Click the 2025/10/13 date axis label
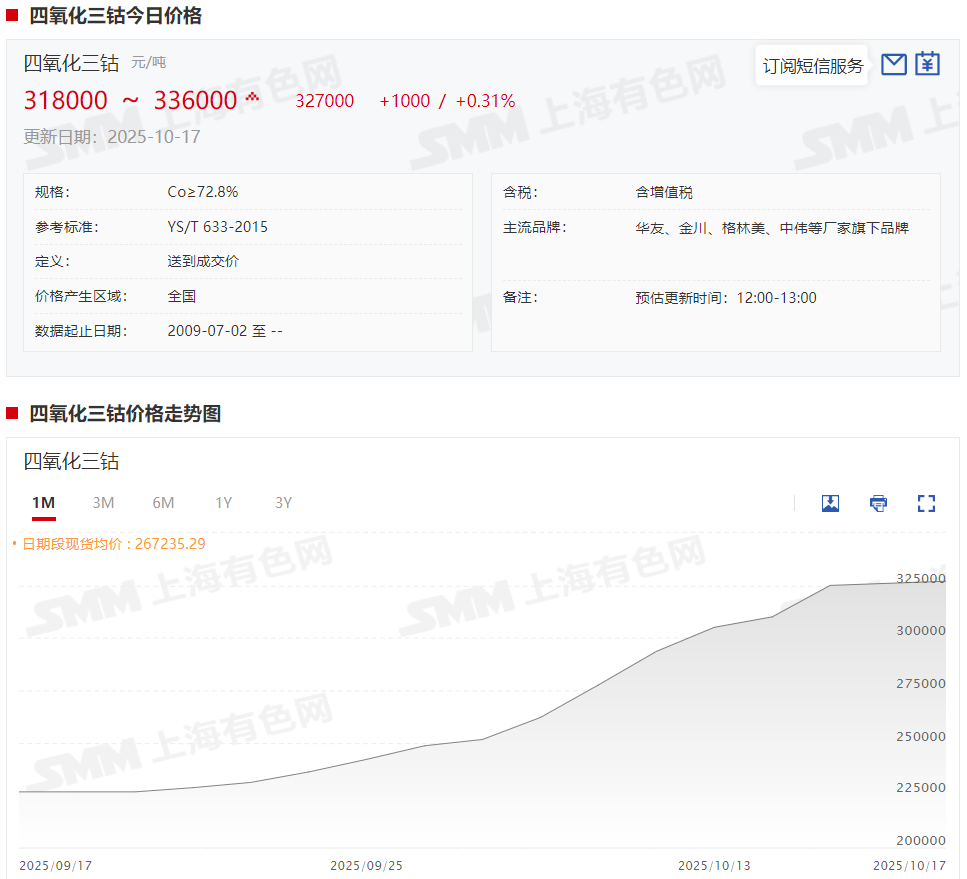Screen dimensions: 967x879 (714, 865)
